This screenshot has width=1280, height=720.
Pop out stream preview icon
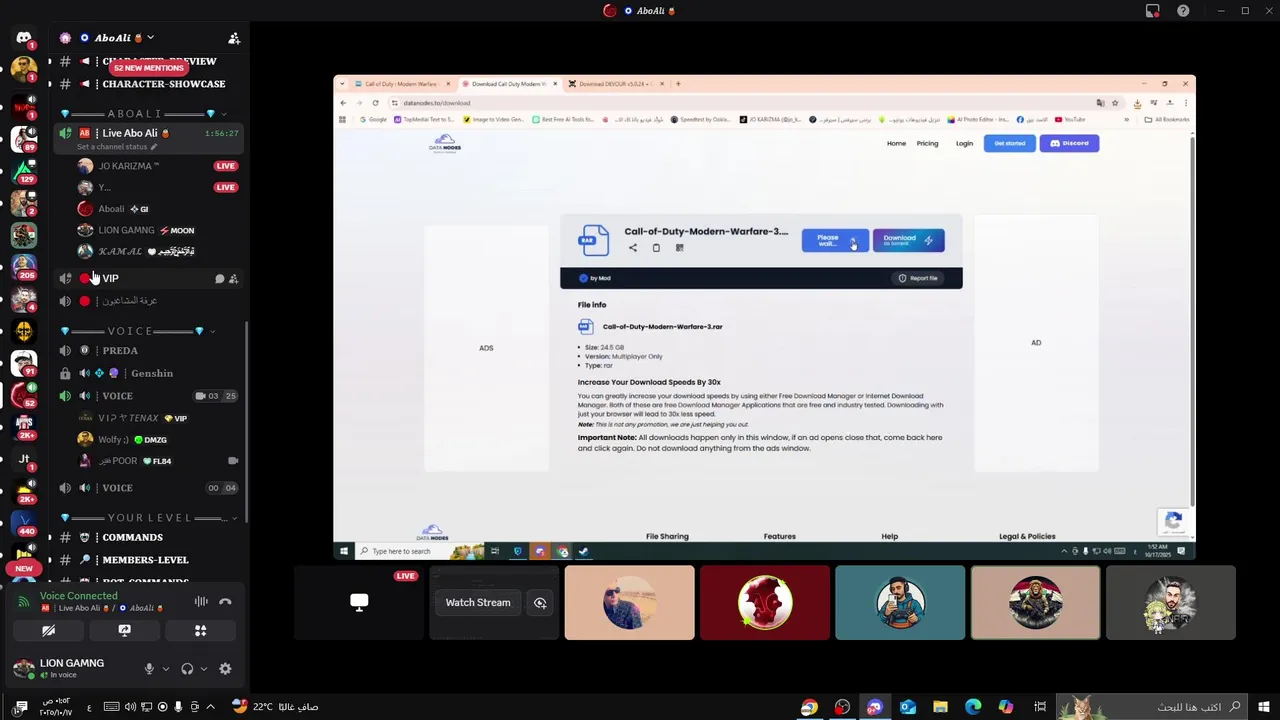coord(540,603)
